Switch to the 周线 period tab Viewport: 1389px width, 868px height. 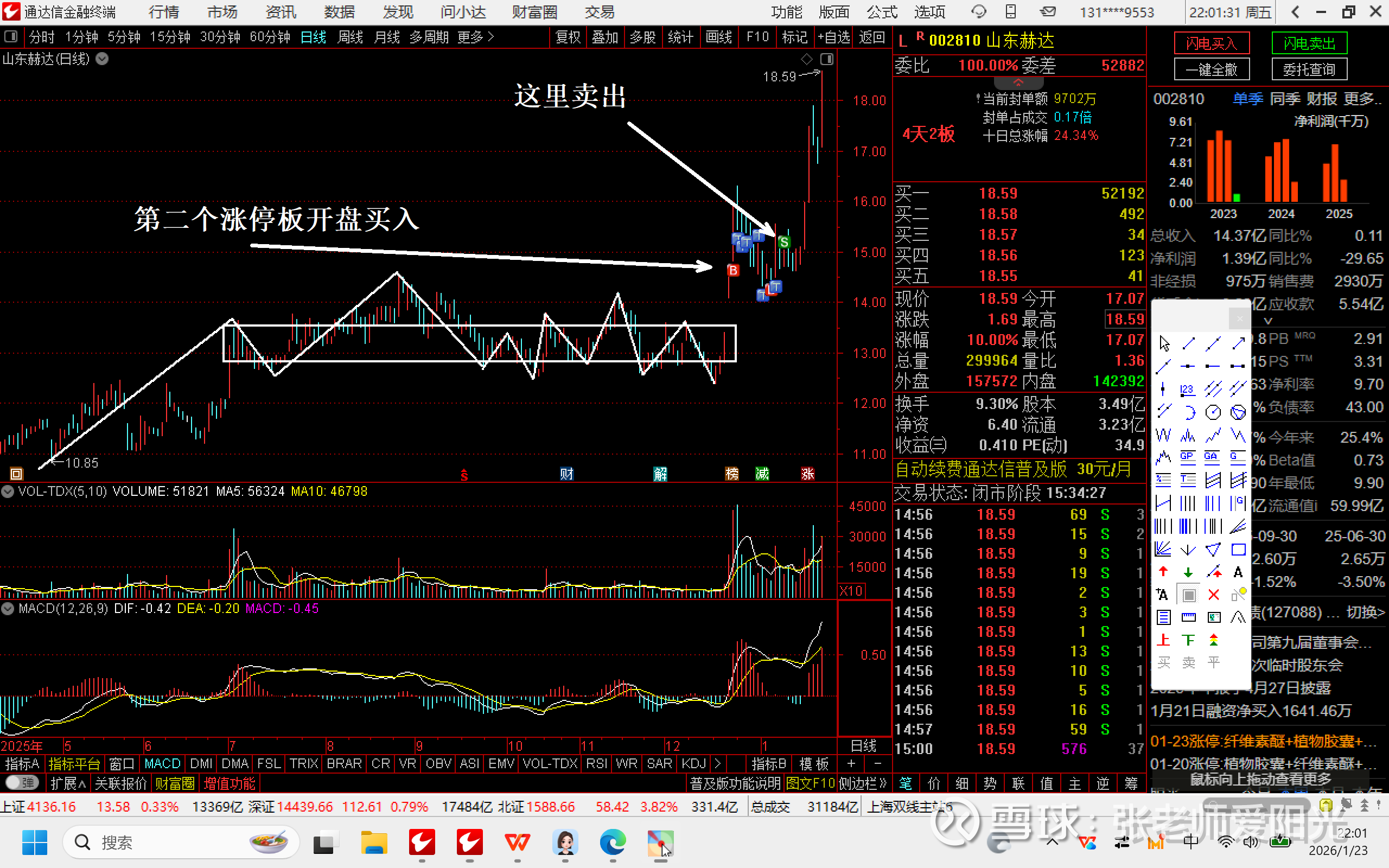click(x=350, y=37)
